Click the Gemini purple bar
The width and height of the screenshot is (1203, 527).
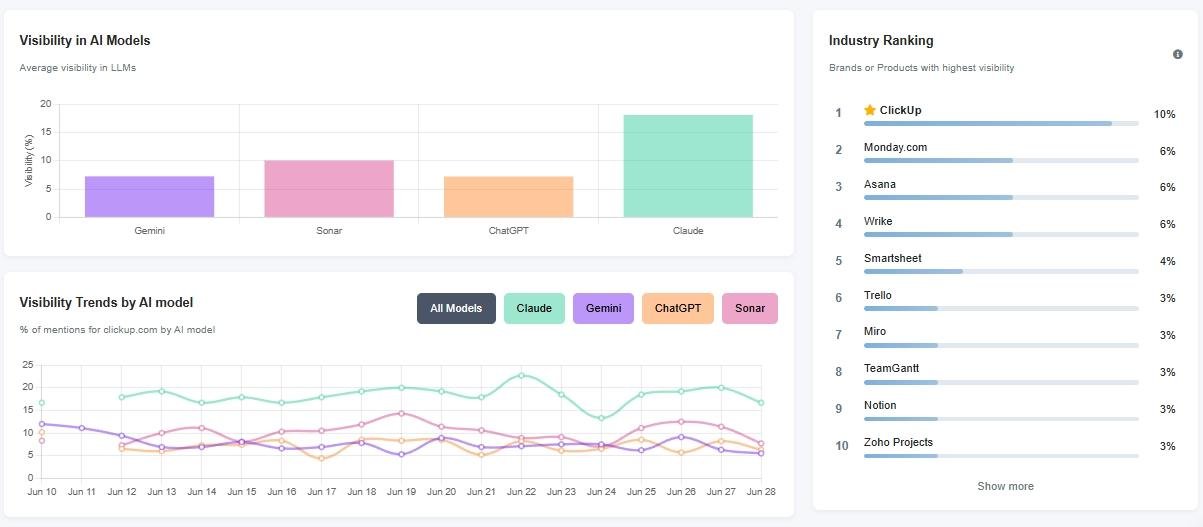pos(149,197)
